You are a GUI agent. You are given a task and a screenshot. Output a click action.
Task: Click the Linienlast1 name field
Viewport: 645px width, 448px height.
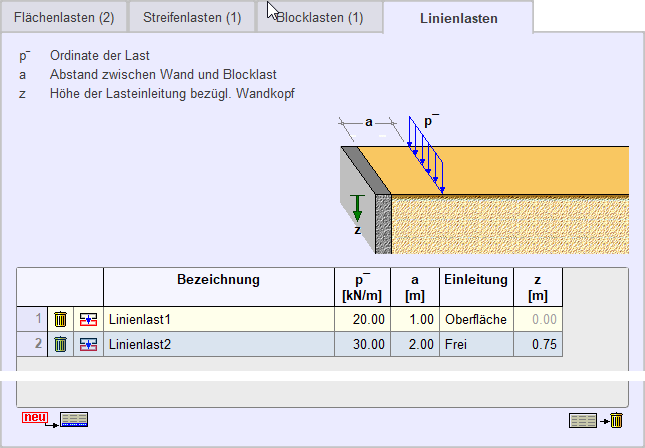pyautogui.click(x=218, y=319)
